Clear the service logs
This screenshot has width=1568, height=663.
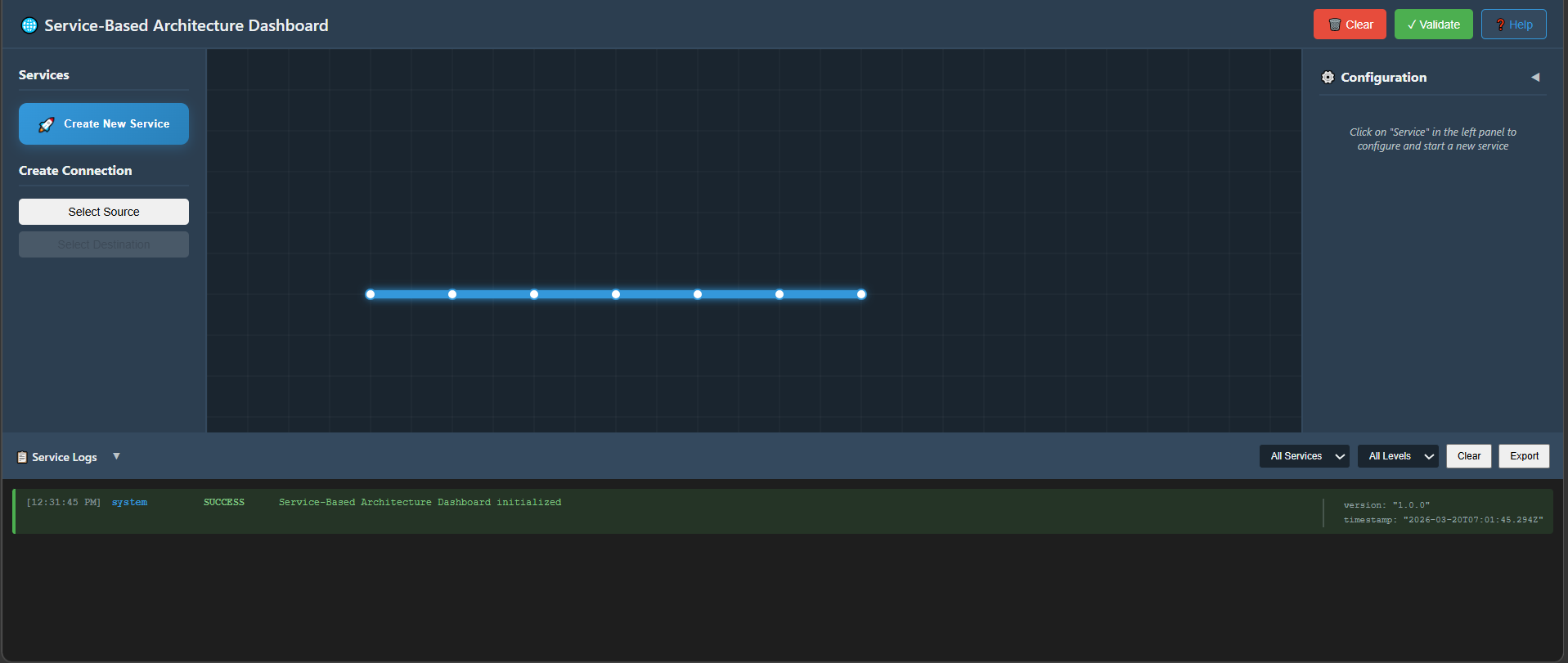point(1469,456)
